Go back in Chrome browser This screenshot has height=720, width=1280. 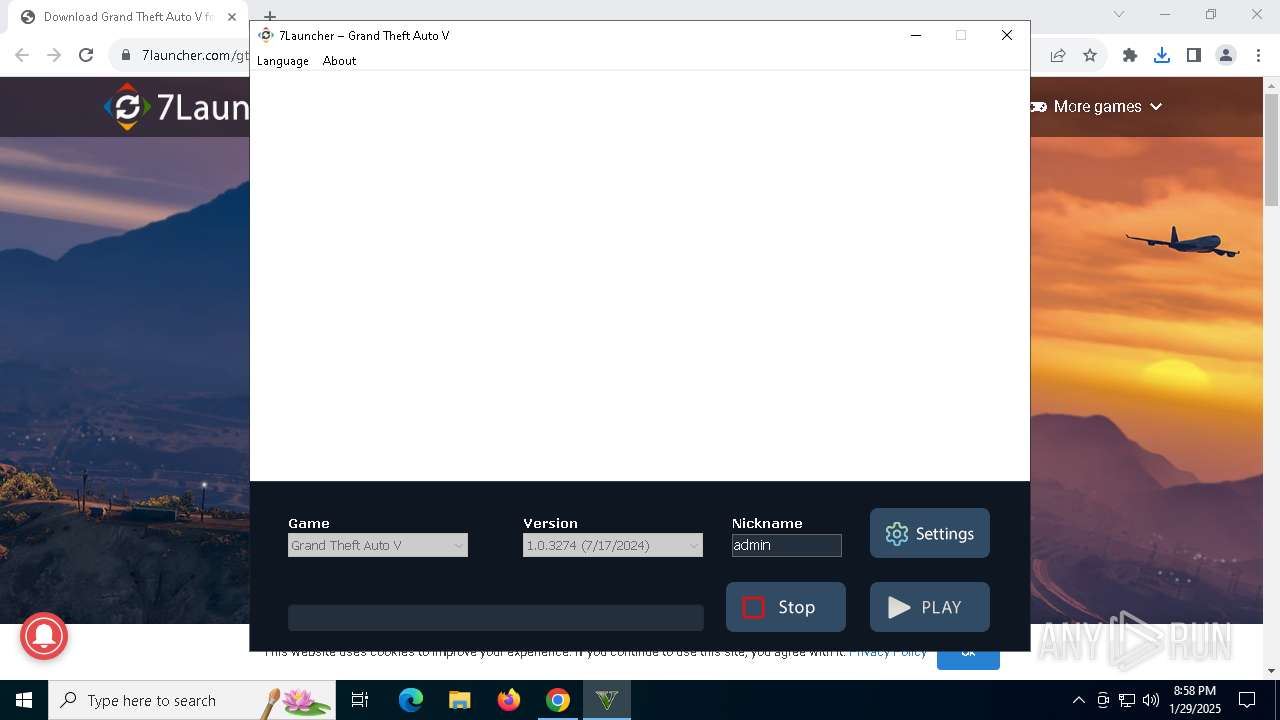point(22,55)
